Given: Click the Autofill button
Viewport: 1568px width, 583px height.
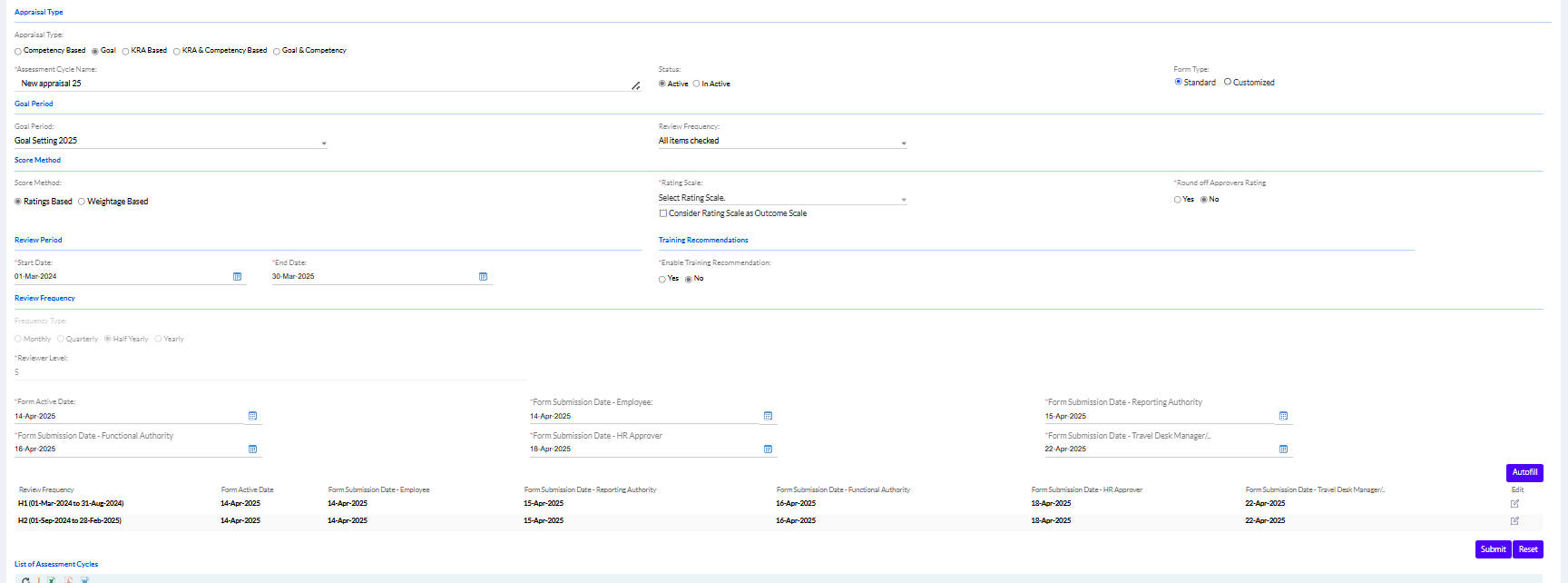Looking at the screenshot, I should coord(1524,472).
